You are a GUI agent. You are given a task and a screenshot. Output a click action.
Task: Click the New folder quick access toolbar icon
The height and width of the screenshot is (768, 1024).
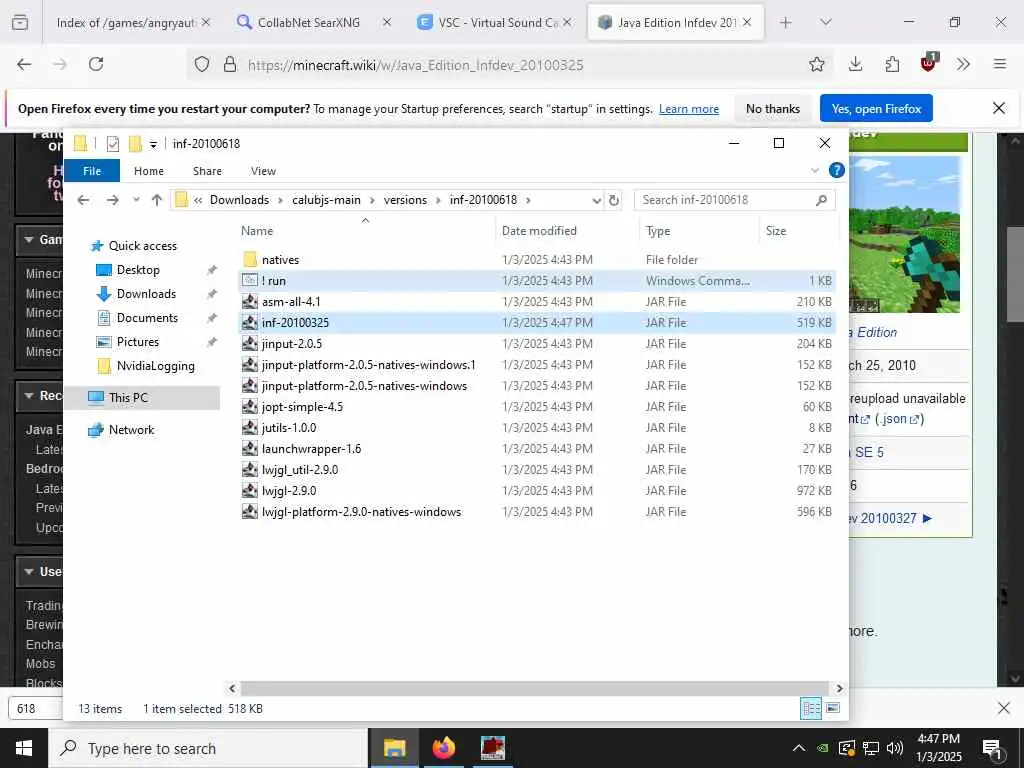point(135,143)
